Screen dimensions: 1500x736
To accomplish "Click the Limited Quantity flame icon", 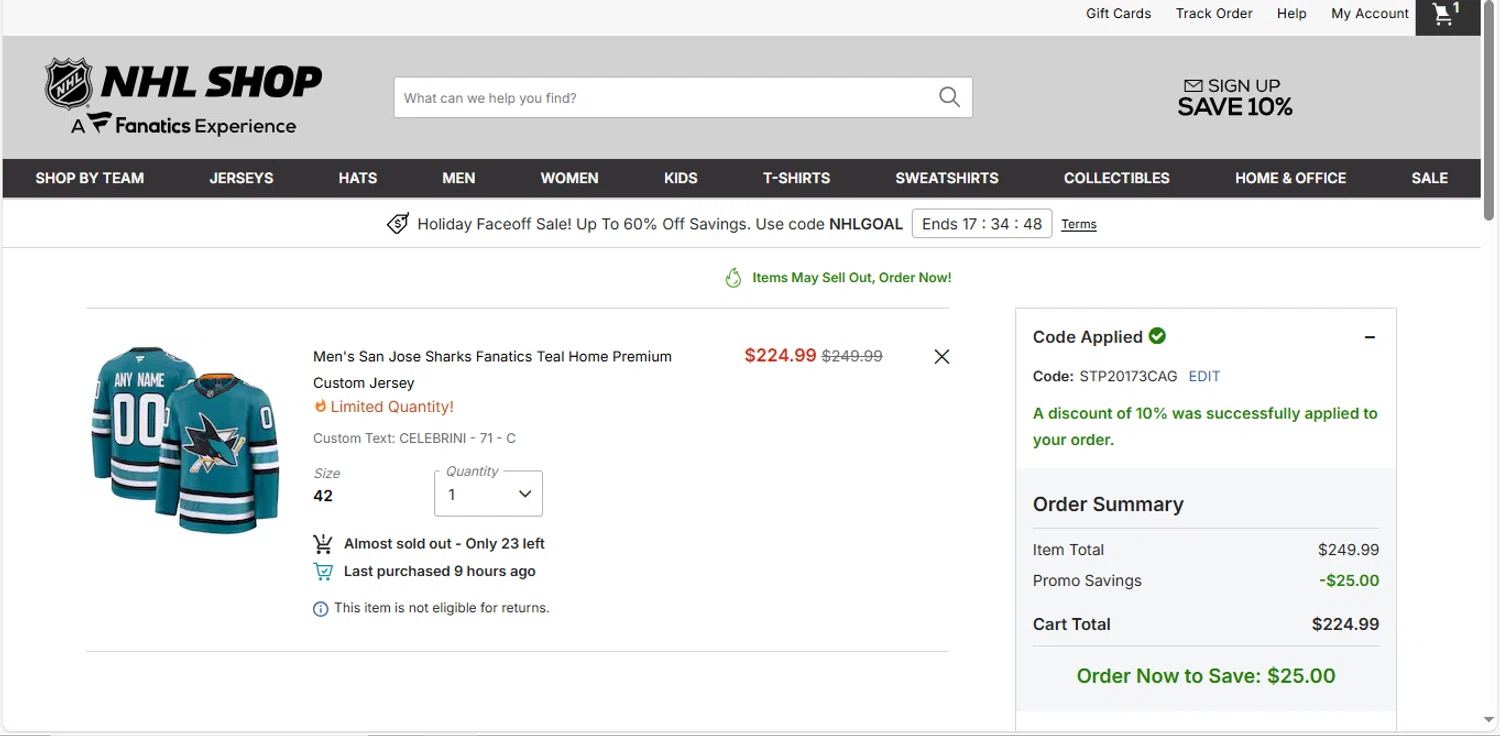I will [320, 407].
